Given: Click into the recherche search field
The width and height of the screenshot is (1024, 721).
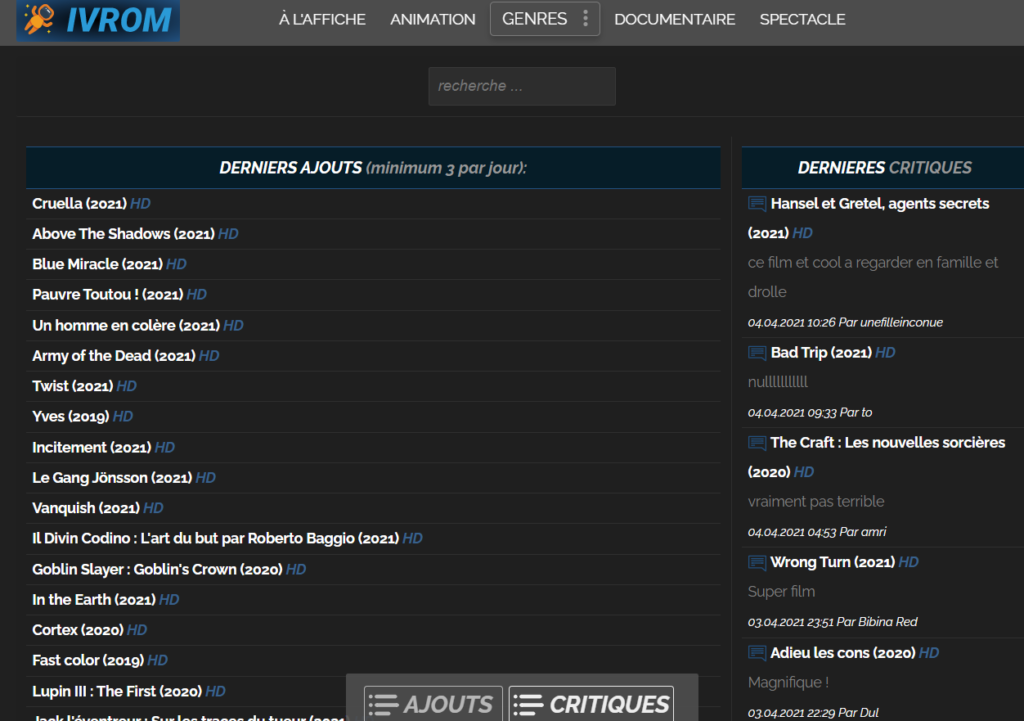Looking at the screenshot, I should 522,86.
